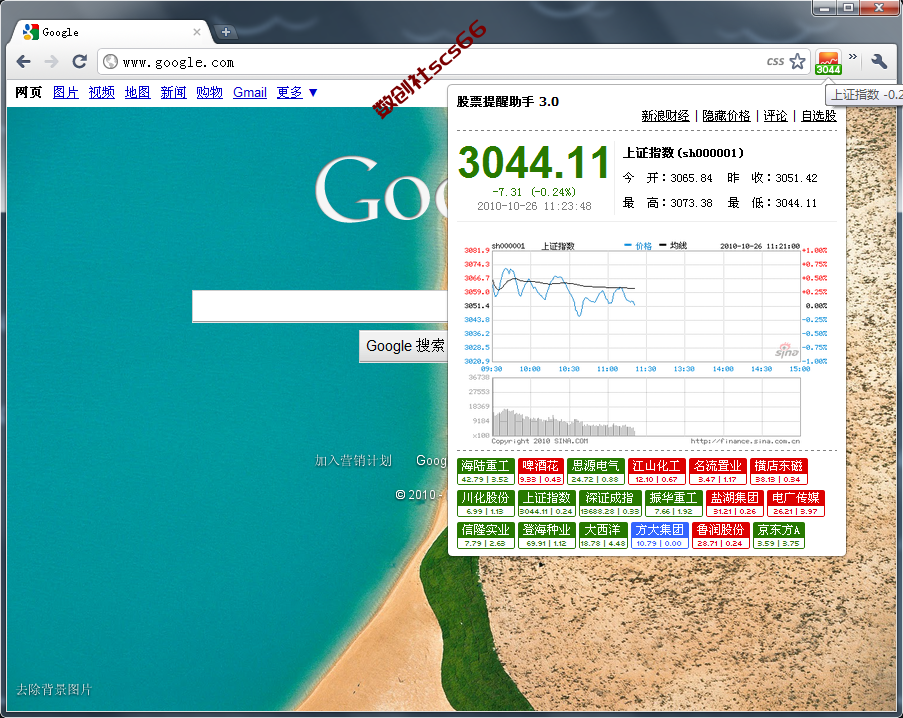This screenshot has height=718, width=903.
Task: Click 去除背景图片 to remove background
Action: (x=54, y=689)
